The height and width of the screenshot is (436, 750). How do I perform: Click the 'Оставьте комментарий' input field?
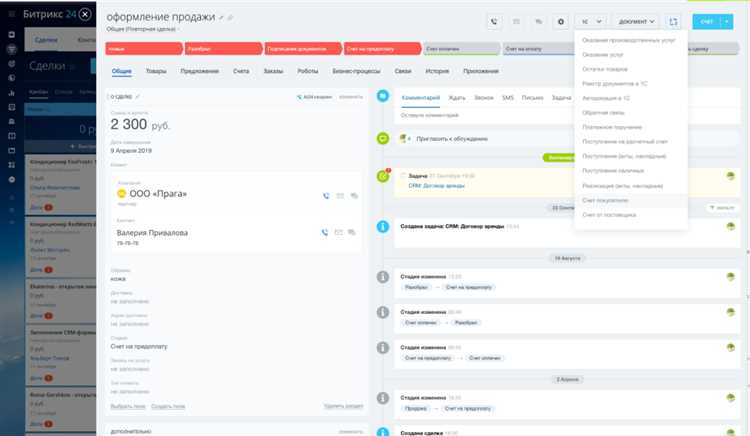(567, 115)
